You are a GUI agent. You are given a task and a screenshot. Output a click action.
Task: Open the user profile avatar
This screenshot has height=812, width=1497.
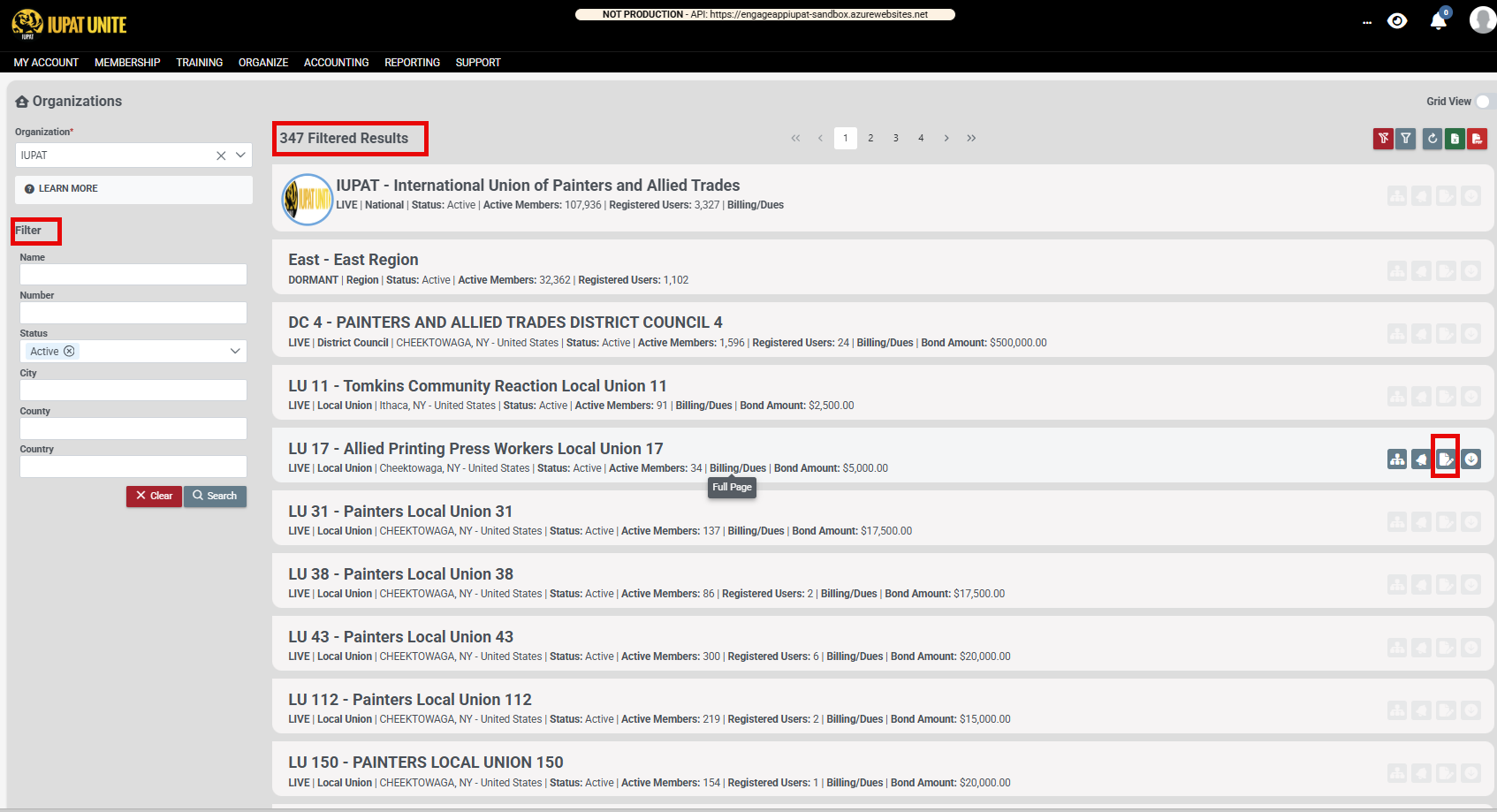point(1482,19)
